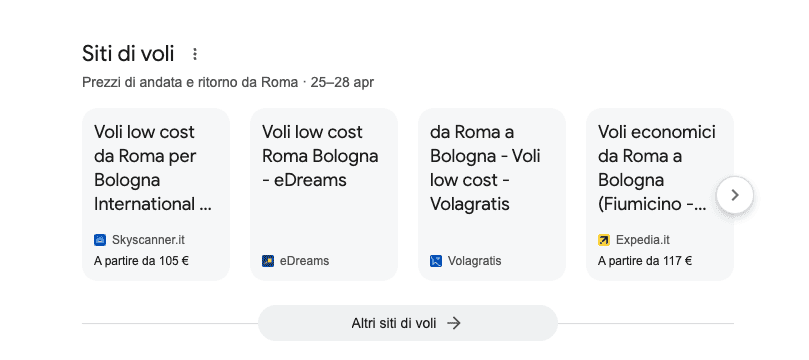
Task: Click the eDreams favicon icon
Action: coord(268,261)
